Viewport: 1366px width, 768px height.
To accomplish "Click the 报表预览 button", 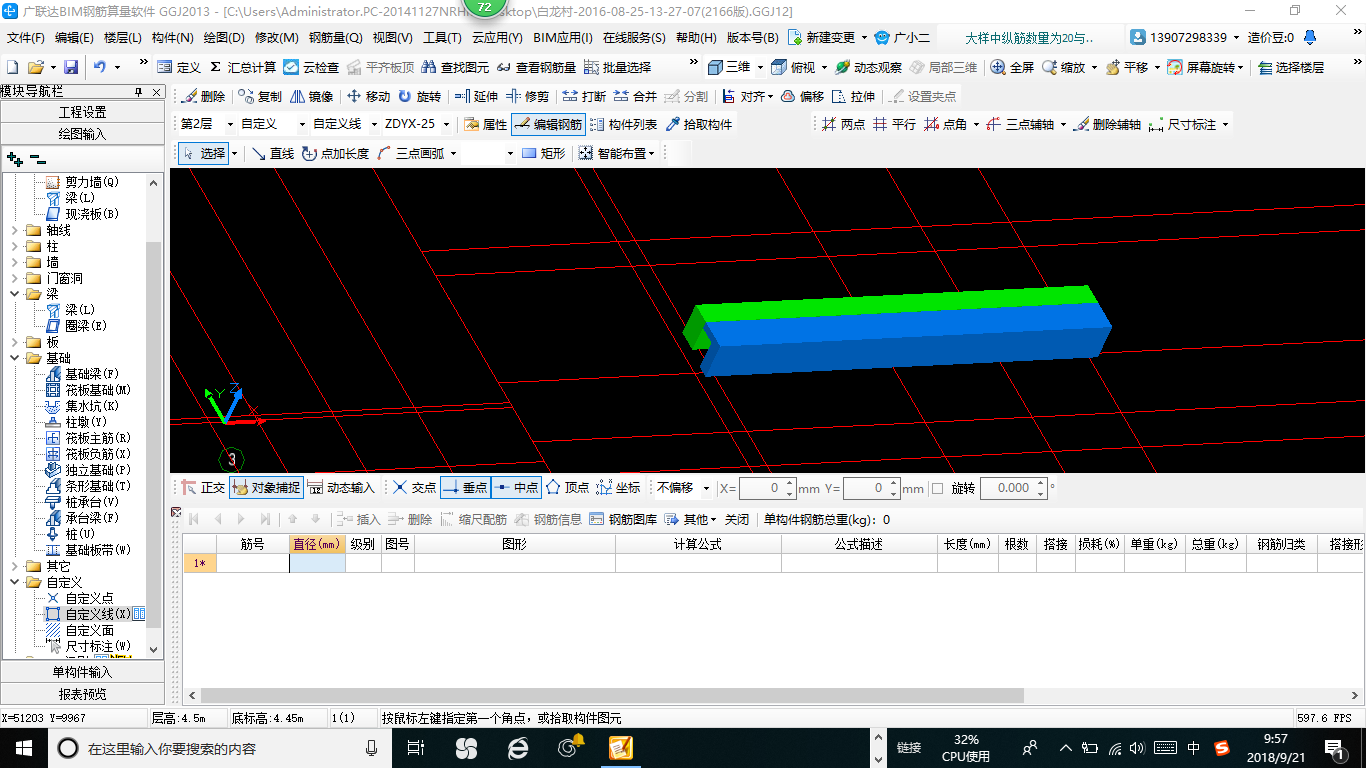I will (82, 694).
